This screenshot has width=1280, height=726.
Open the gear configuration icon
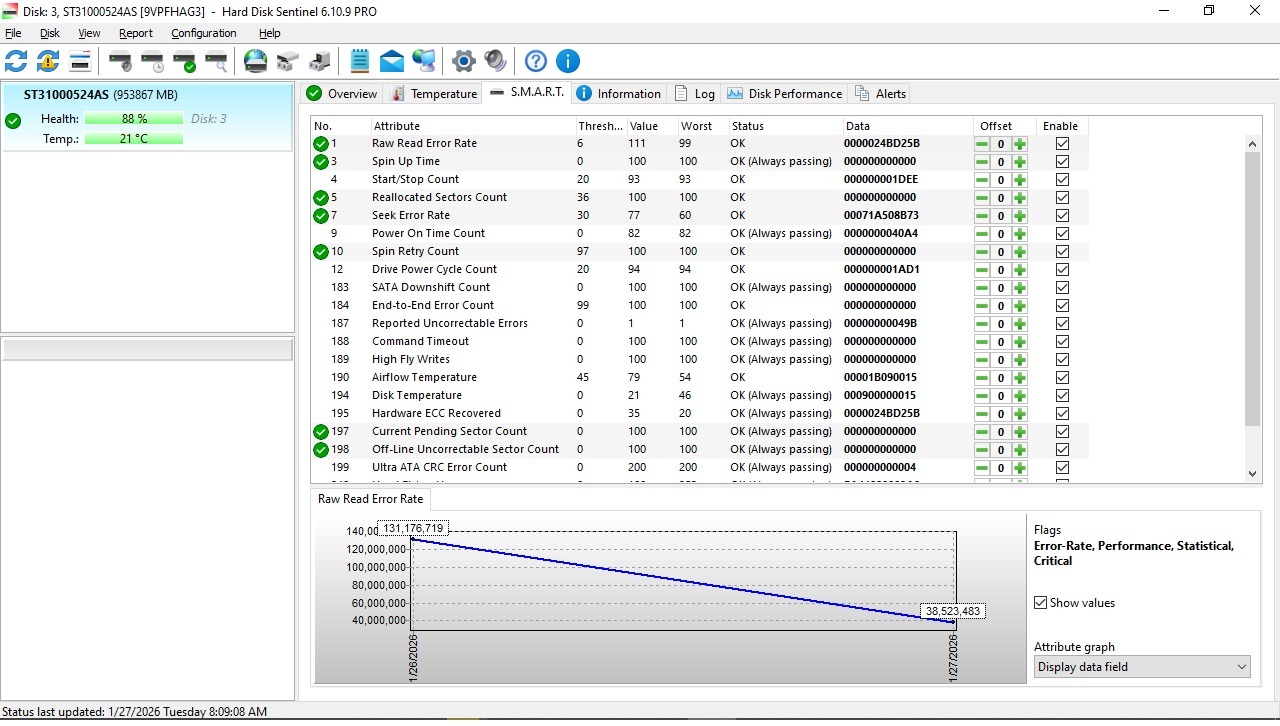tap(463, 61)
